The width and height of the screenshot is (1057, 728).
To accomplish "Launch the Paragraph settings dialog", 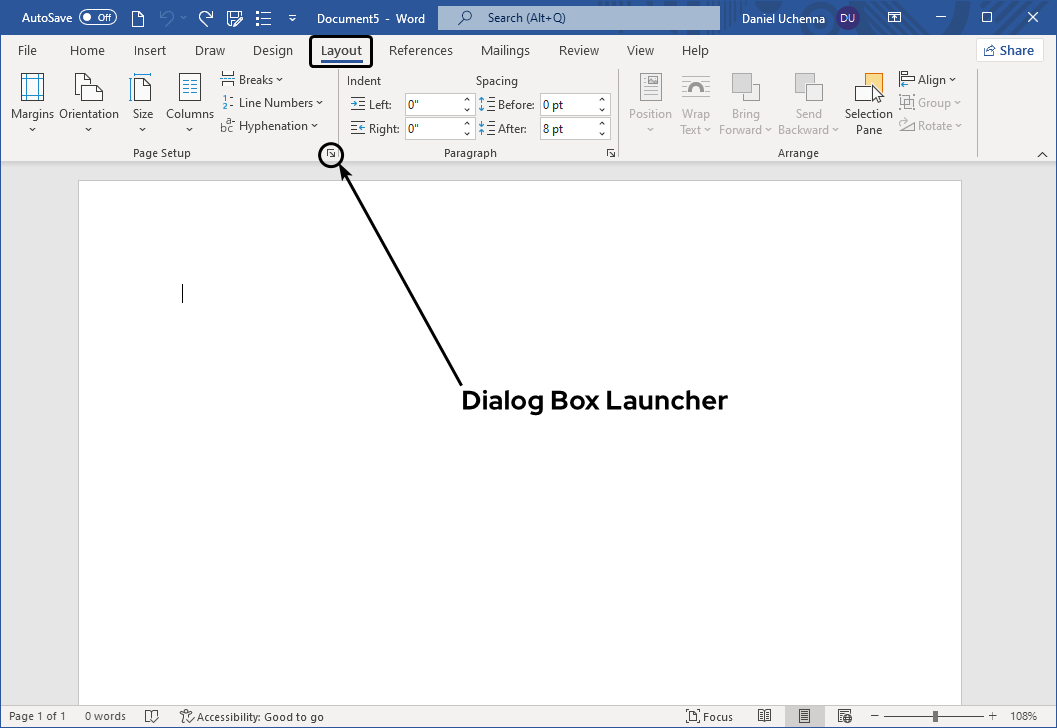I will click(610, 154).
